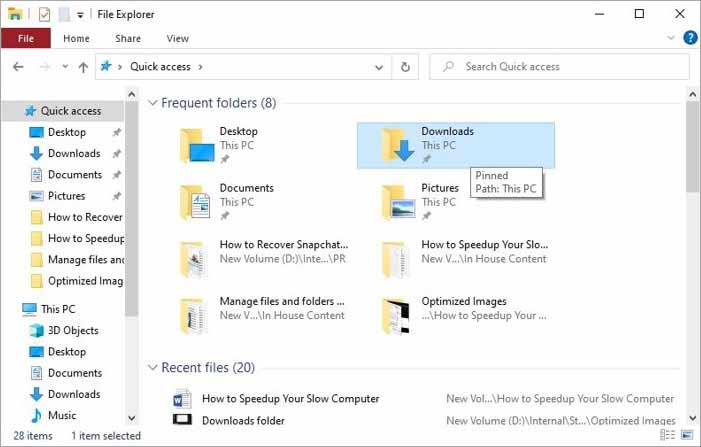Select How to Speedup Your Slow Computer file name
This screenshot has width=701, height=447.
291,399
